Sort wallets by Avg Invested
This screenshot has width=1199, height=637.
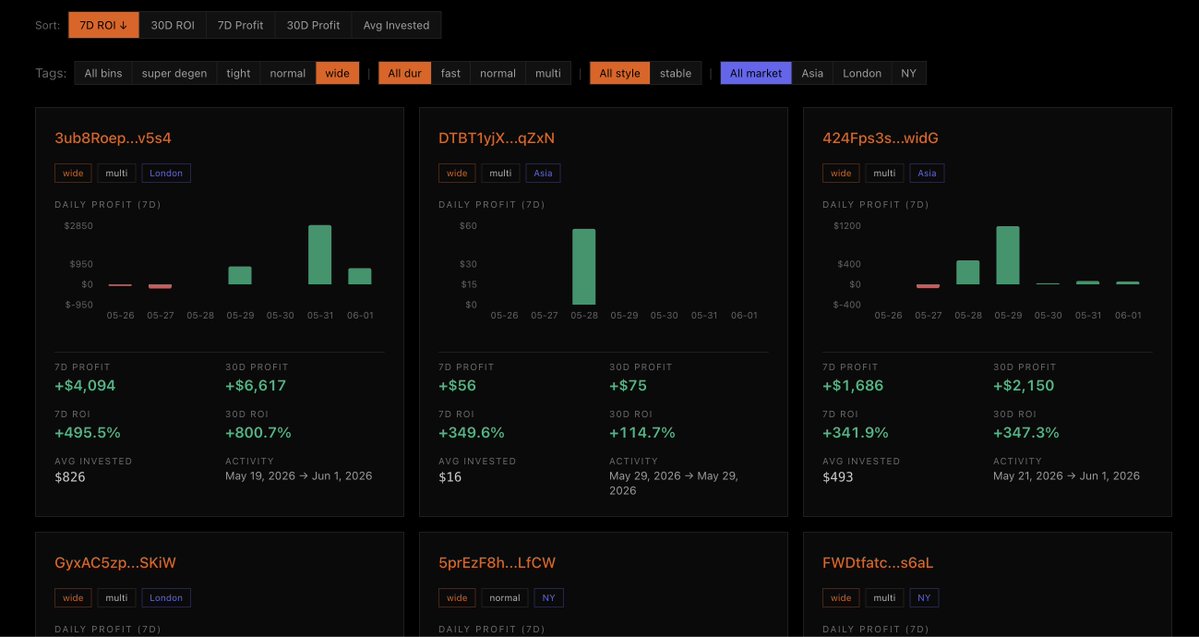tap(396, 25)
